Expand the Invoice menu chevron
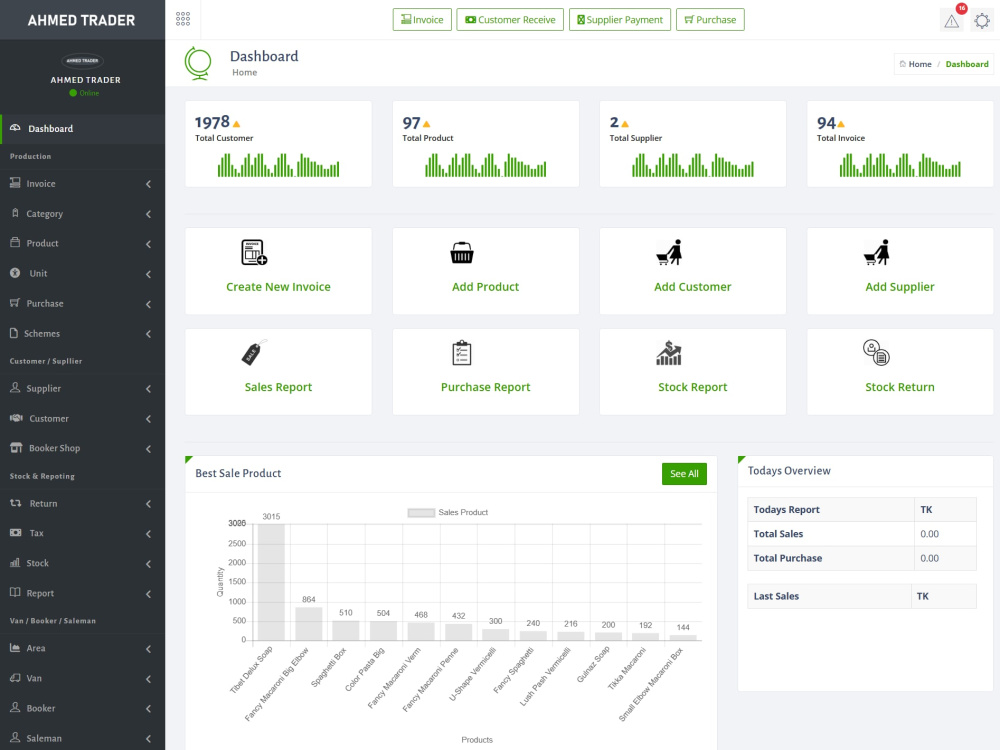1000x750 pixels. click(x=149, y=184)
